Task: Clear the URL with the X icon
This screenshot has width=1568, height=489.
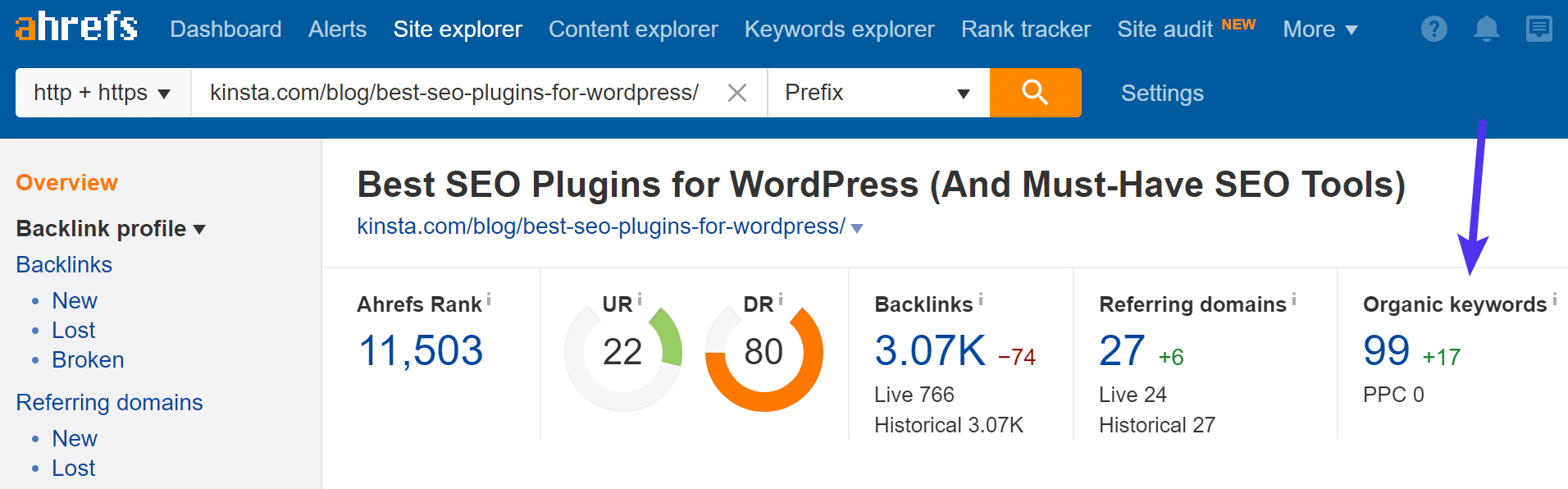Action: click(736, 94)
